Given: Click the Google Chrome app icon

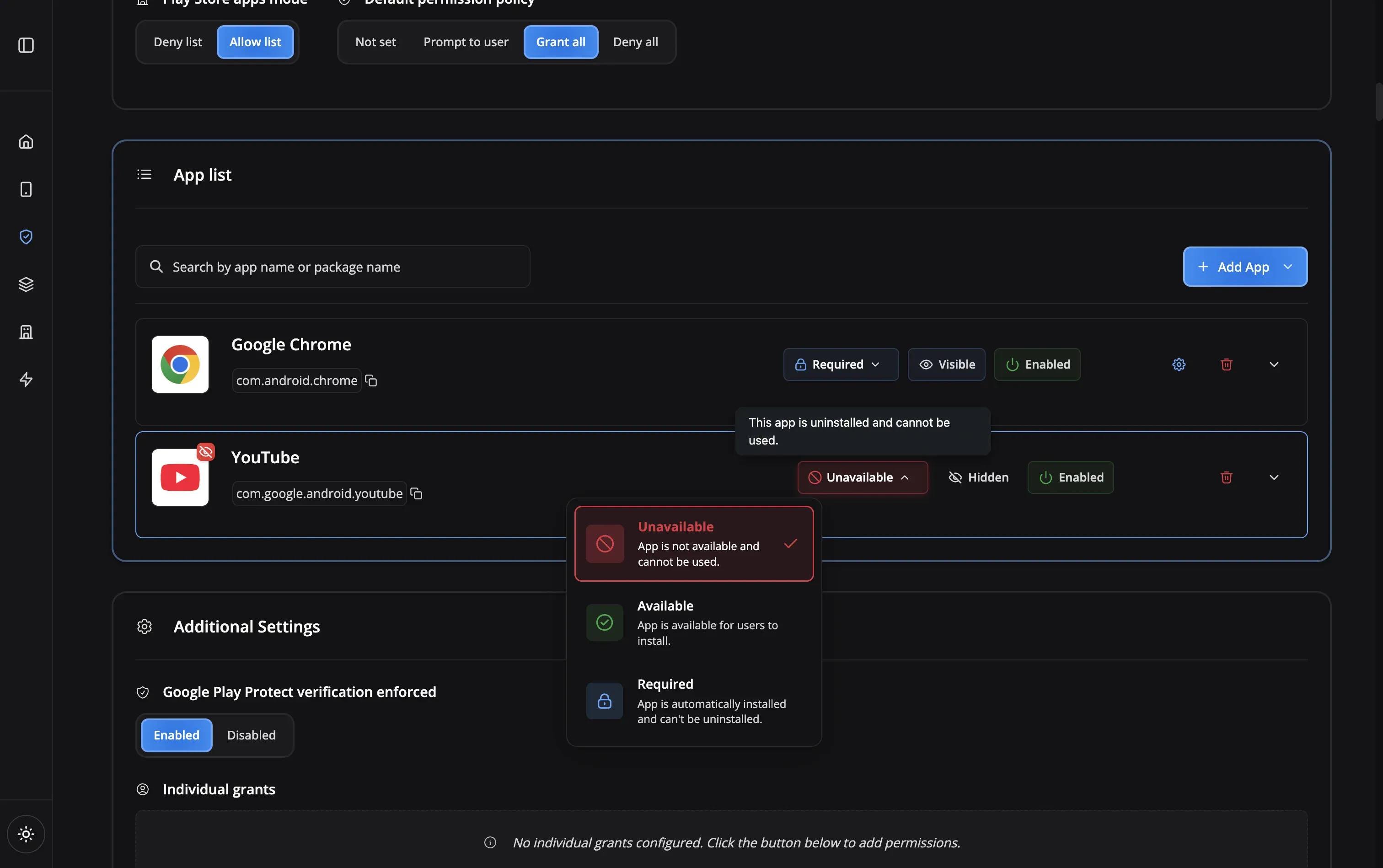Looking at the screenshot, I should point(180,364).
